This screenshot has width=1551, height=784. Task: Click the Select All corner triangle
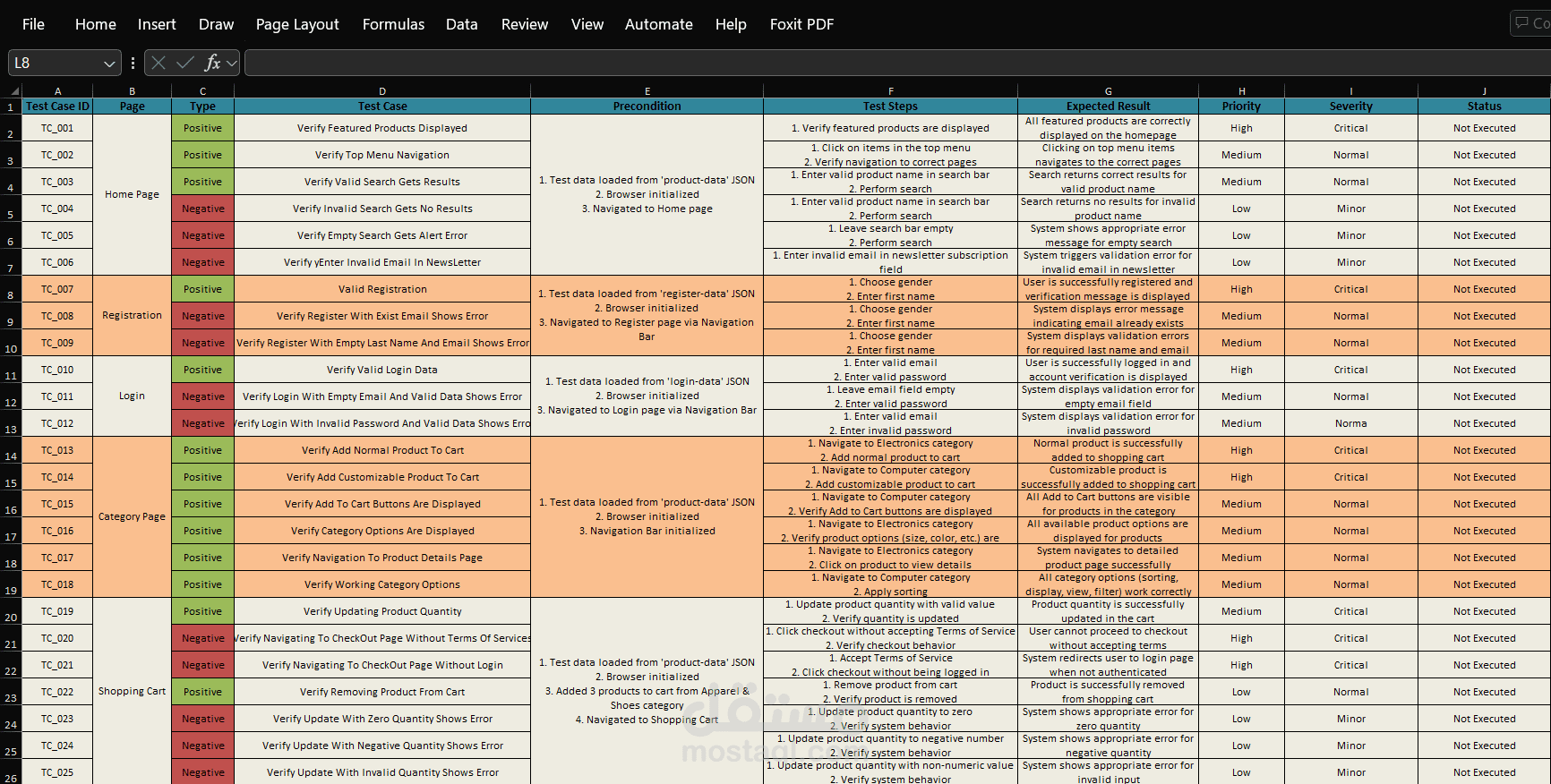pyautogui.click(x=13, y=90)
